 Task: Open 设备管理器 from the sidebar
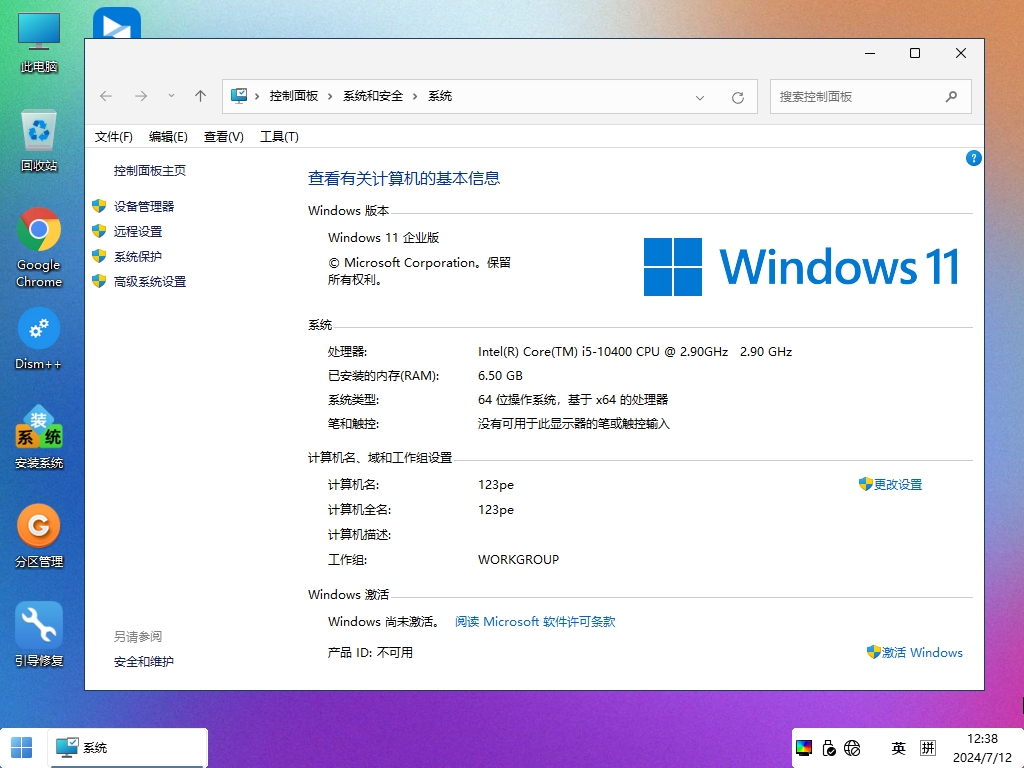[x=144, y=206]
